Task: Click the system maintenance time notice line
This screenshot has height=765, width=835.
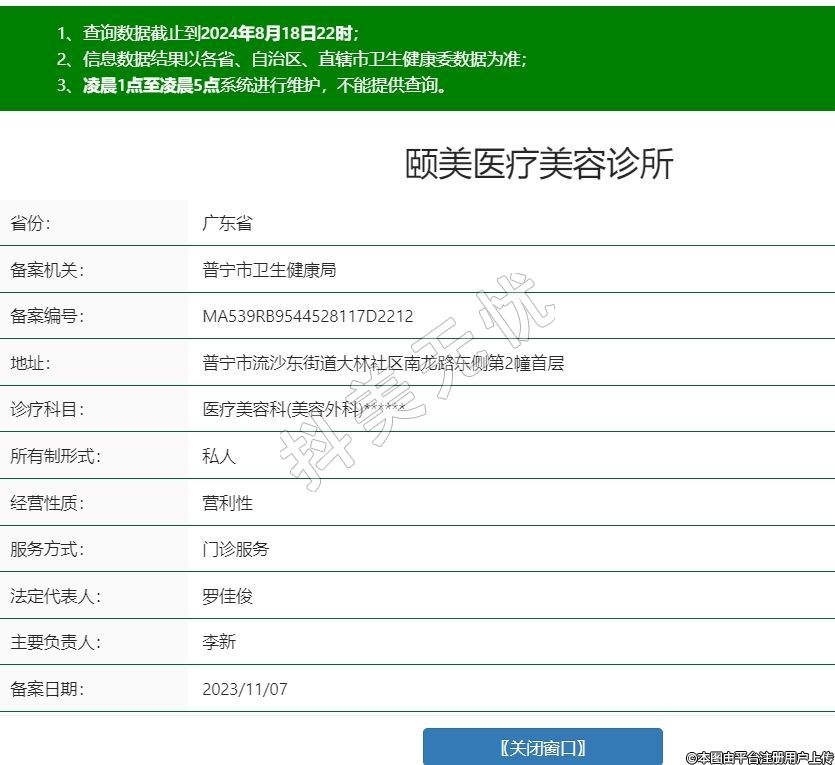Action: (252, 85)
